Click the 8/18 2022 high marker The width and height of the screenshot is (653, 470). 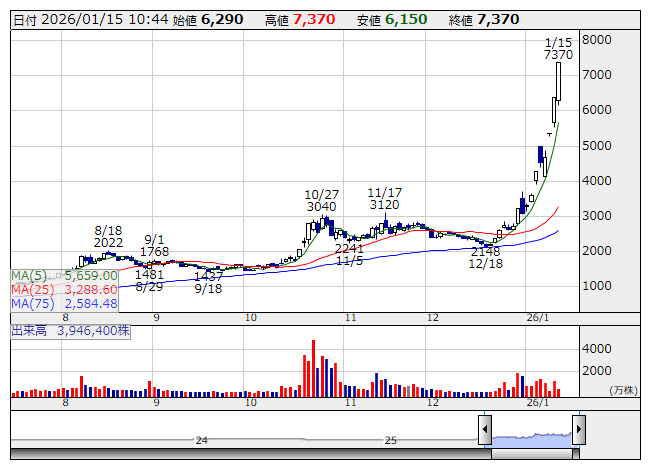coord(108,236)
